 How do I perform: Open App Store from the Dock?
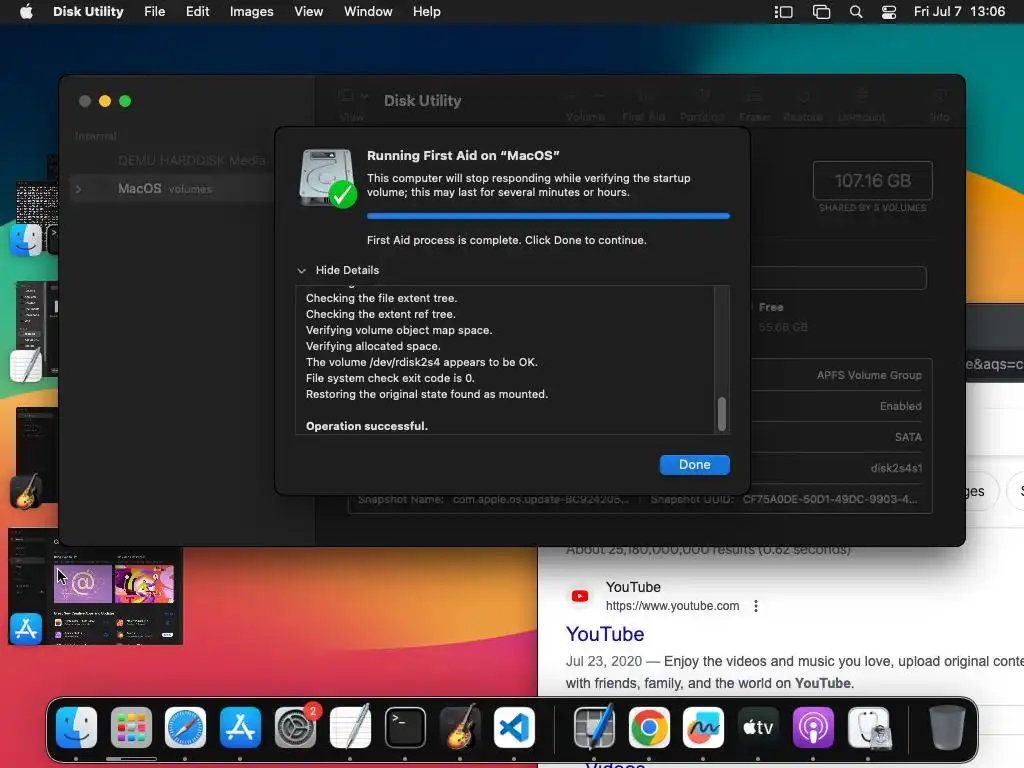[240, 728]
